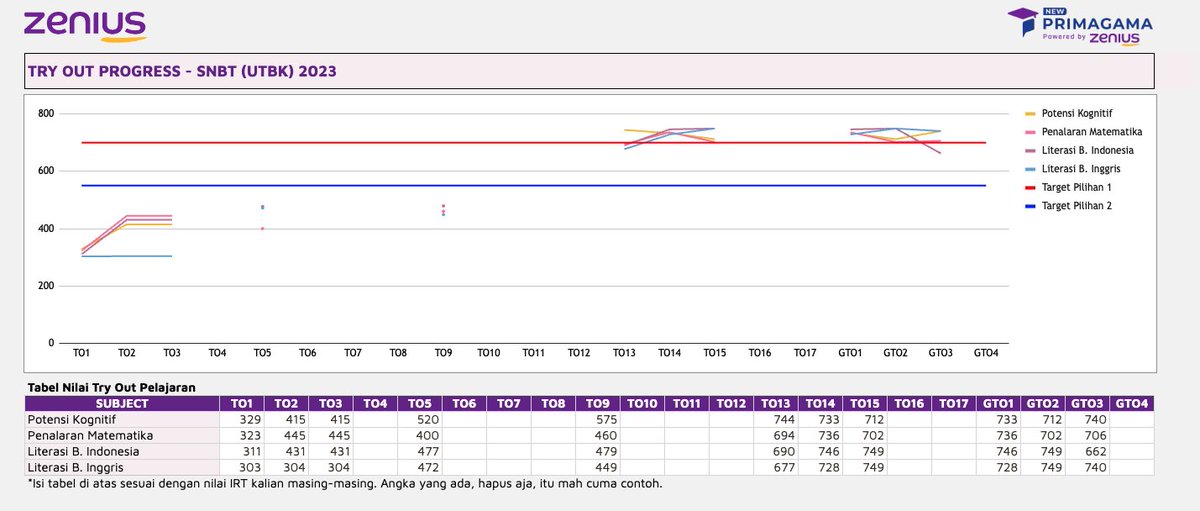This screenshot has width=1200, height=511.
Task: Click the TO13 table header cell
Action: tap(775, 403)
